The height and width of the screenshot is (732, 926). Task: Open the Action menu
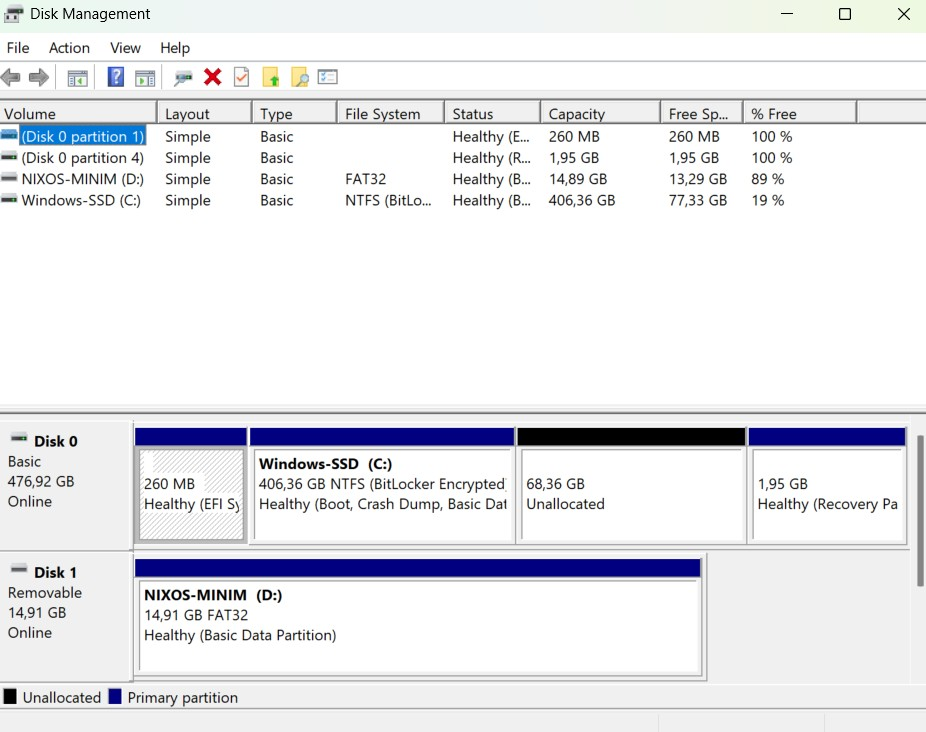(69, 48)
